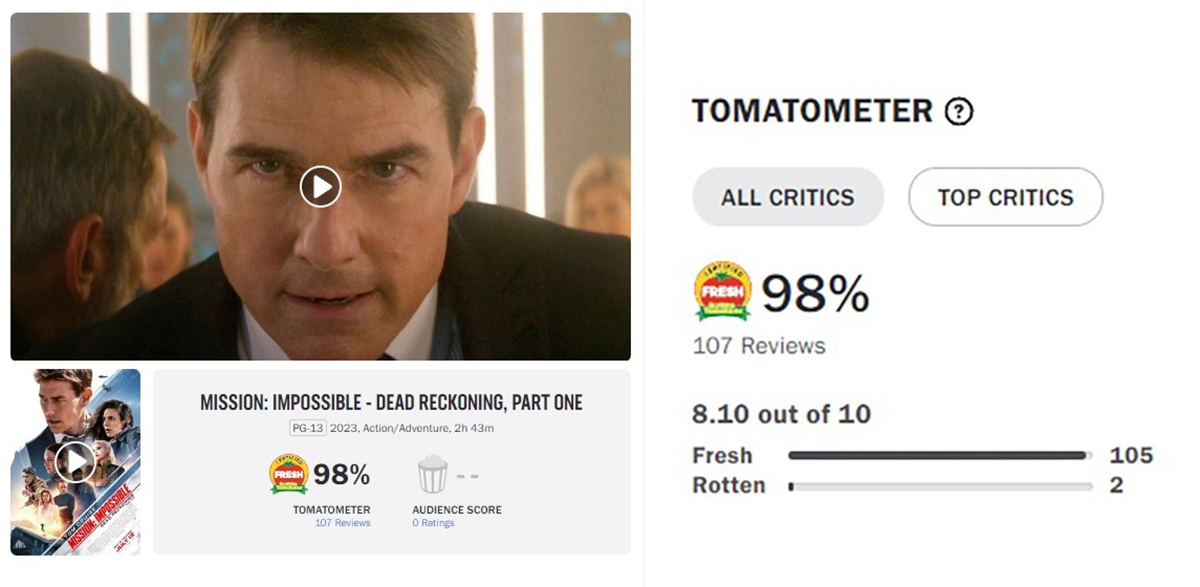Select the ALL CRITICS filter
Viewport: 1200px width, 587px height.
[788, 197]
